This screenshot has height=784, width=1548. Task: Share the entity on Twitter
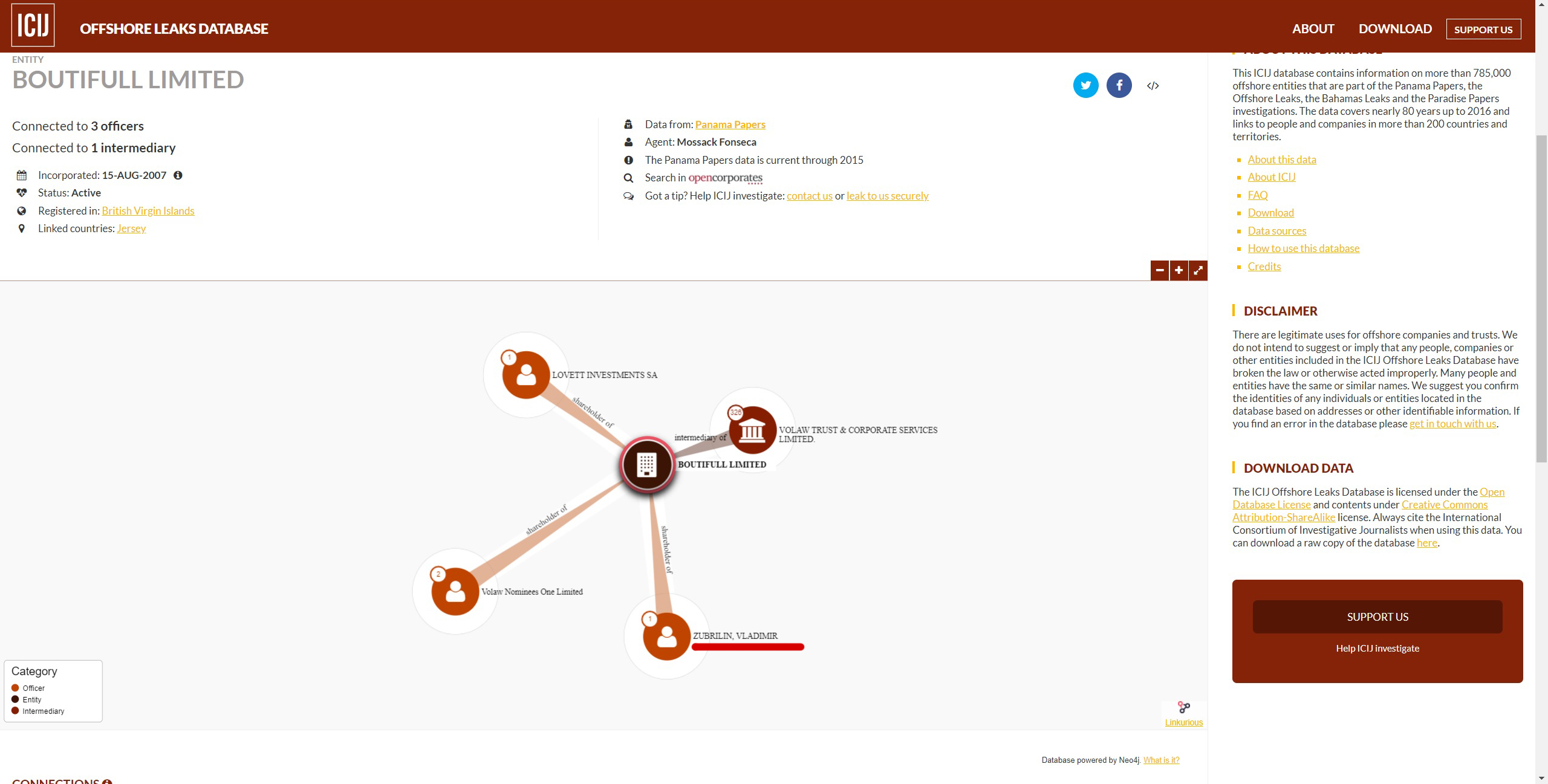(x=1085, y=85)
